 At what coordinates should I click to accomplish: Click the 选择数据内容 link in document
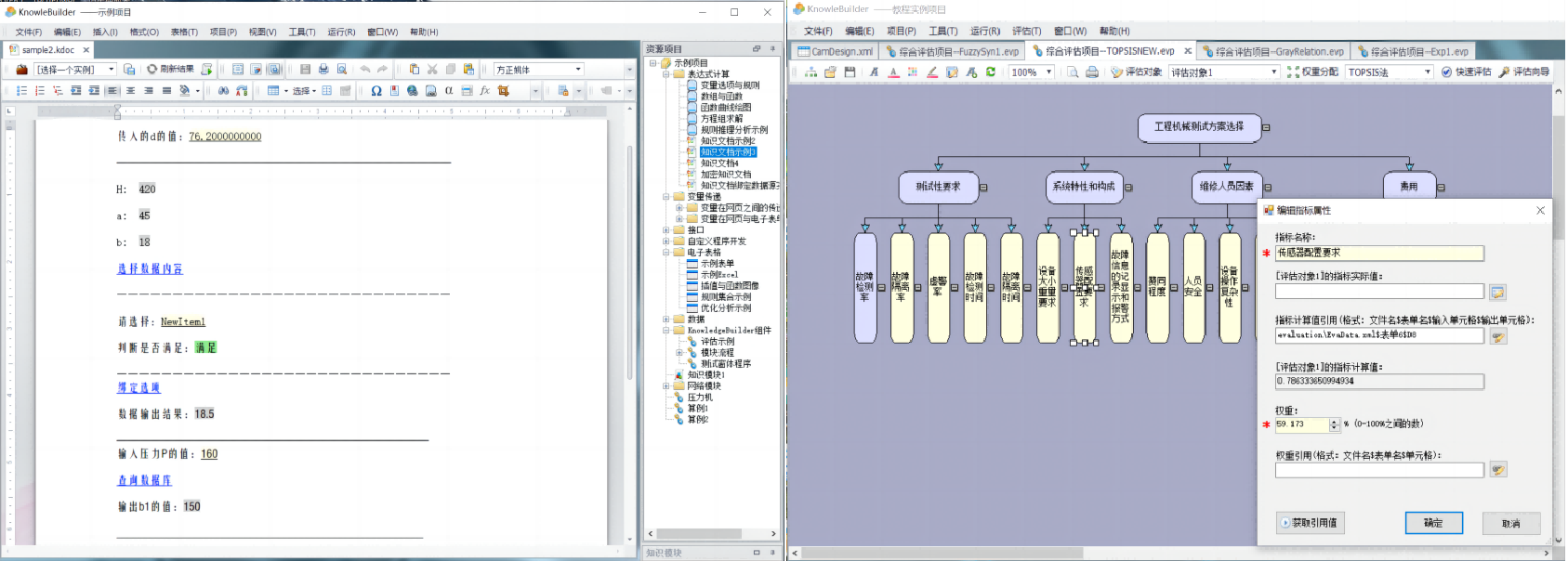click(x=150, y=269)
